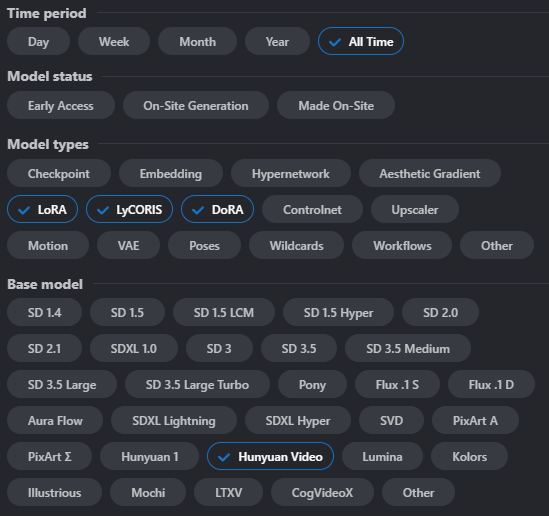Disable the LyCORIS model type chip

pyautogui.click(x=130, y=209)
